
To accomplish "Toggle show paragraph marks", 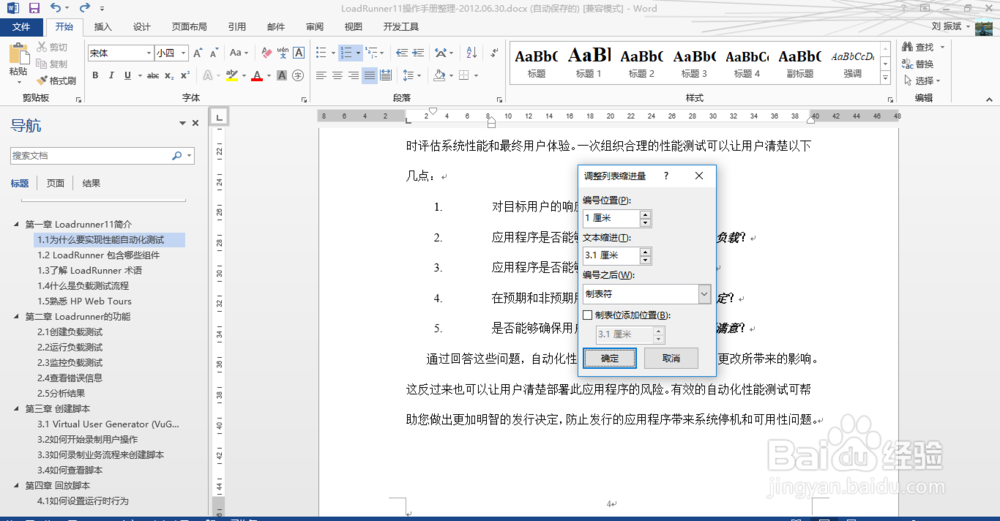I will pyautogui.click(x=494, y=53).
